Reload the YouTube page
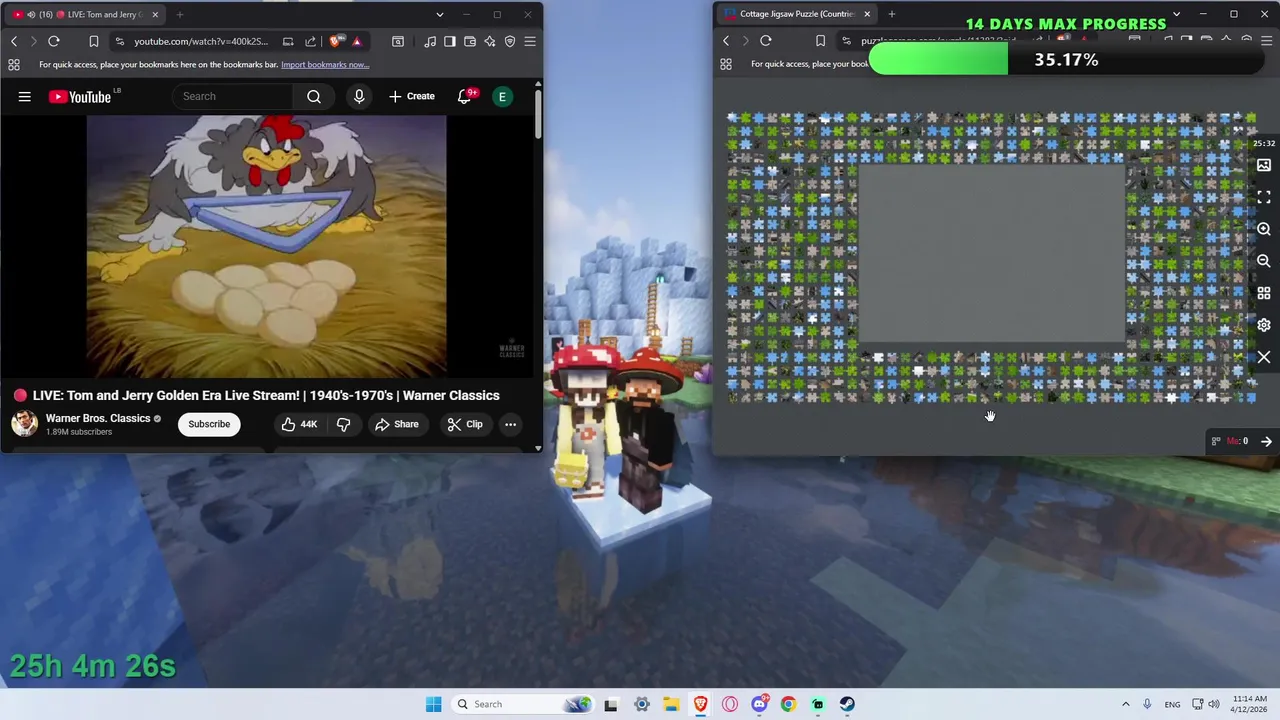Viewport: 1280px width, 720px height. [x=54, y=41]
